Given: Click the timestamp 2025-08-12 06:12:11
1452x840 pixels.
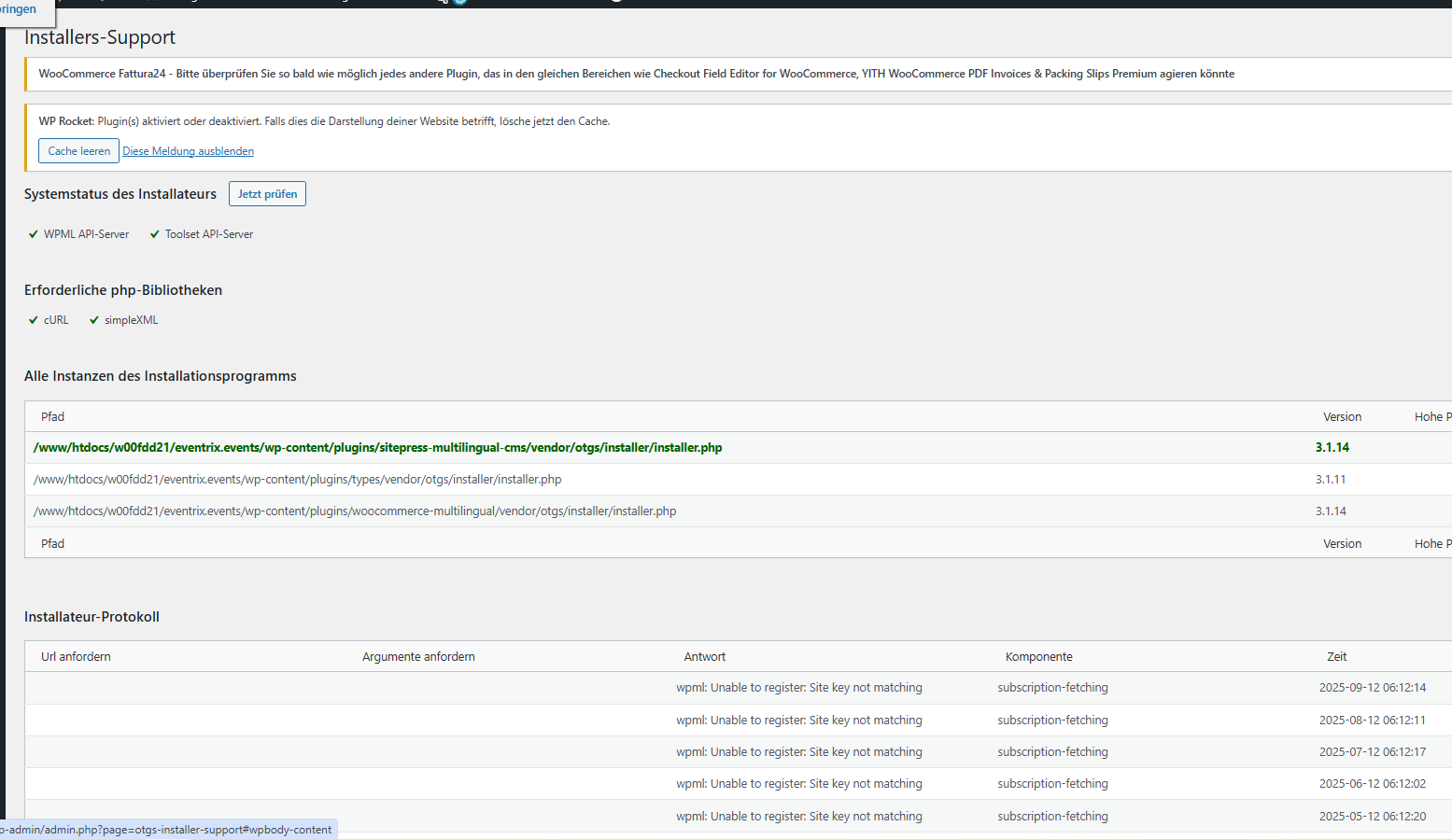Looking at the screenshot, I should [x=1373, y=721].
